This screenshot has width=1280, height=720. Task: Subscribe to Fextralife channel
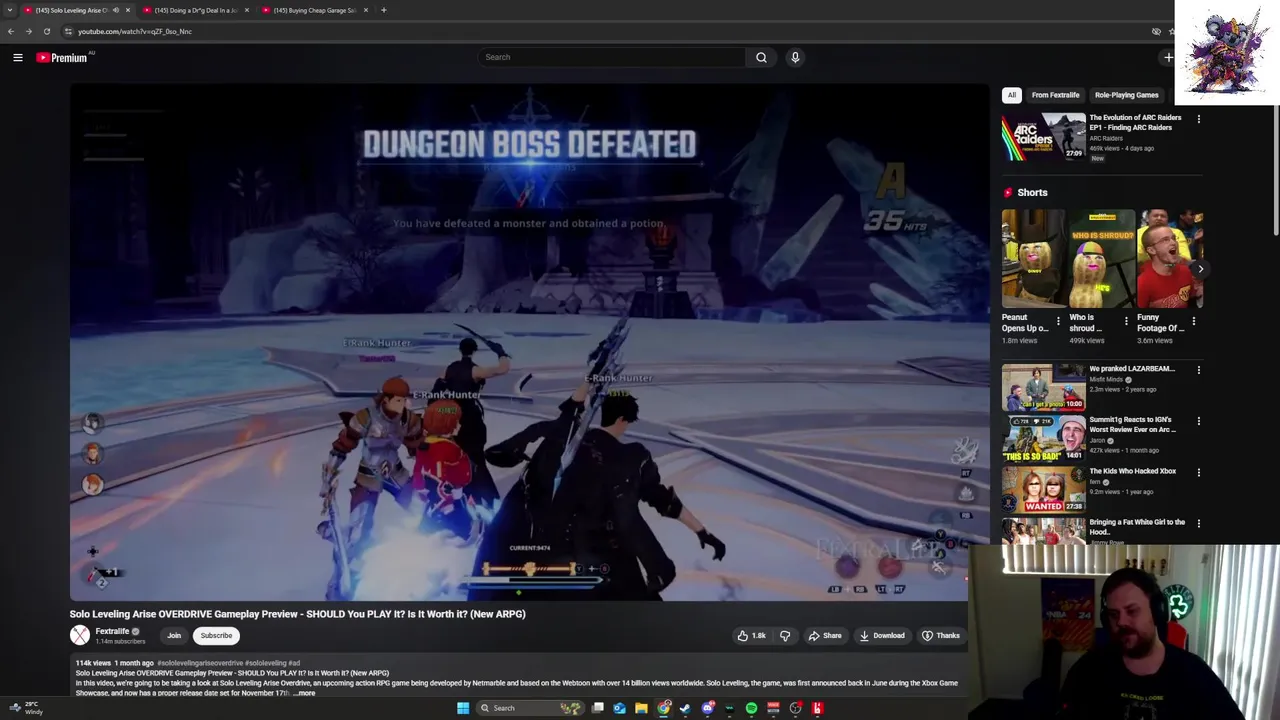coord(216,635)
